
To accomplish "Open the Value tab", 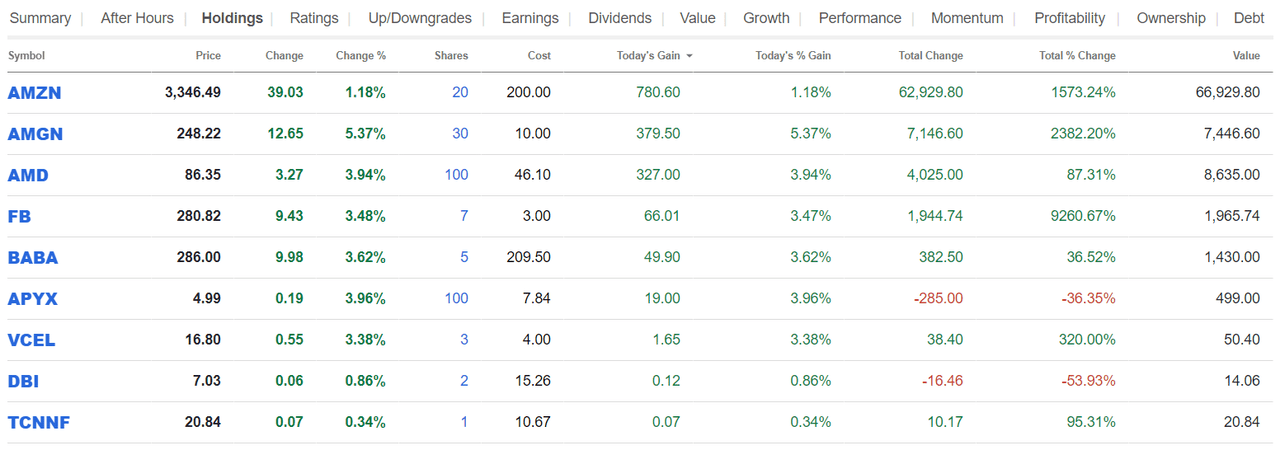I will (x=697, y=18).
